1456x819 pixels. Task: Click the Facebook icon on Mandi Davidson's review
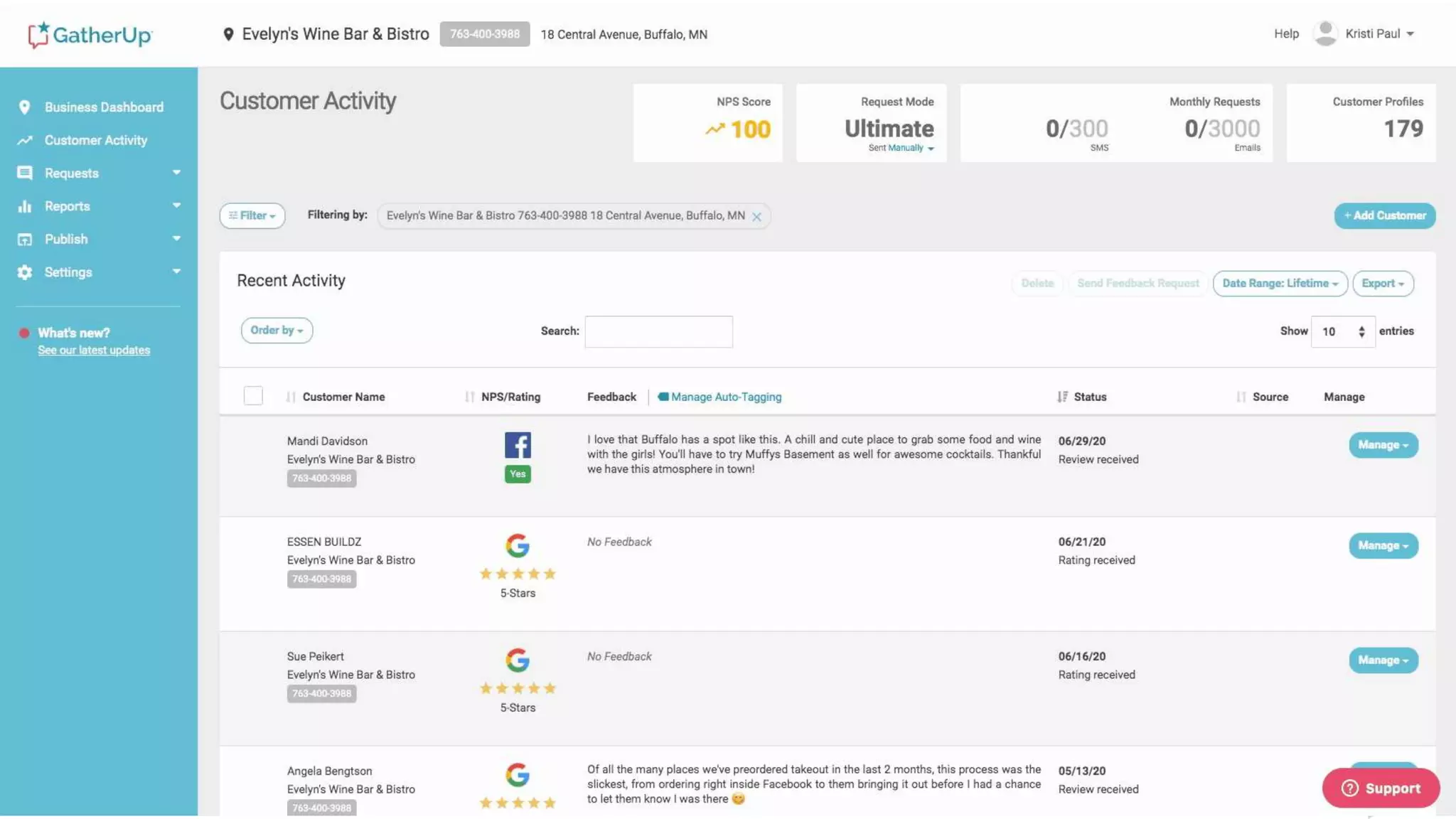point(518,445)
